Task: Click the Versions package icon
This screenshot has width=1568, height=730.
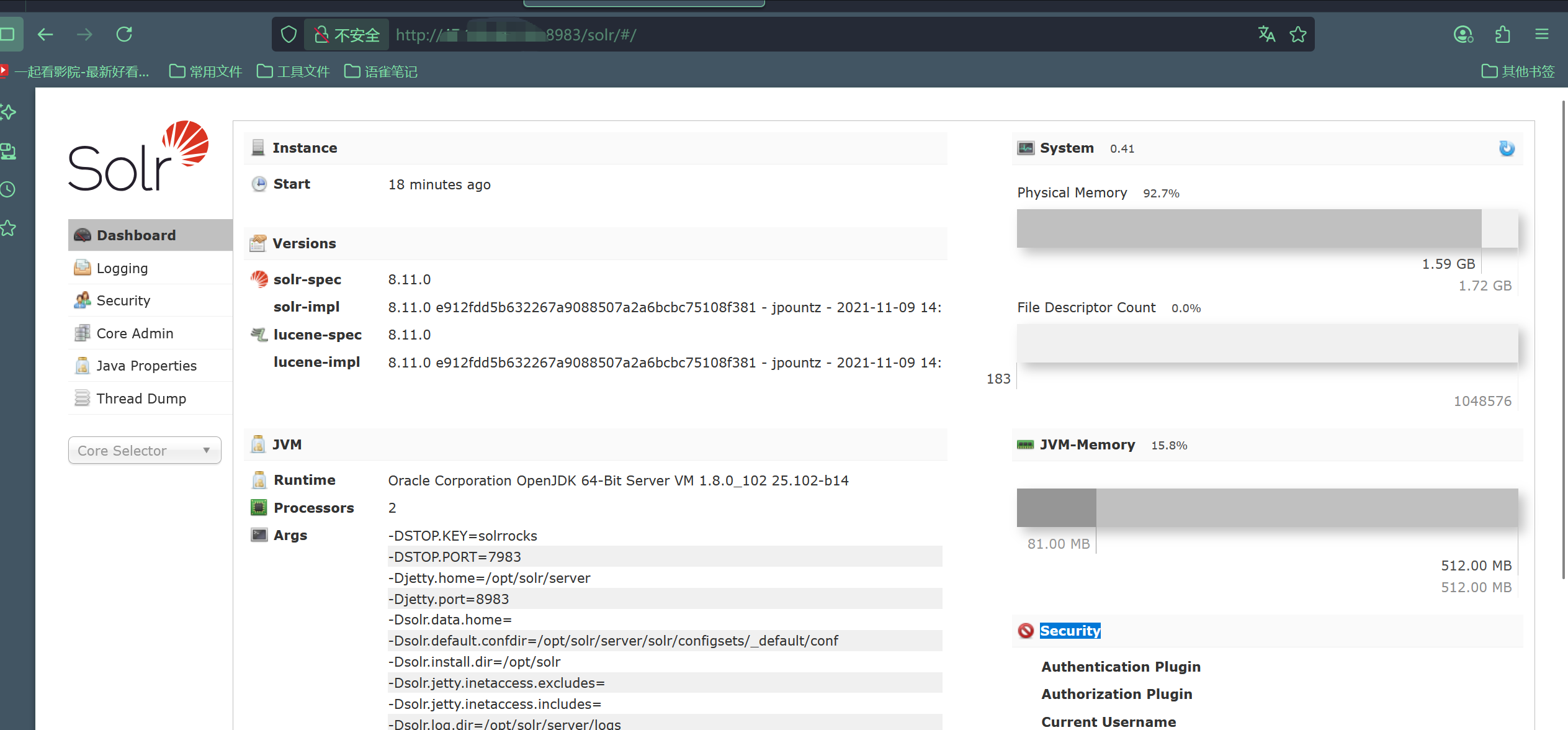Action: tap(258, 243)
